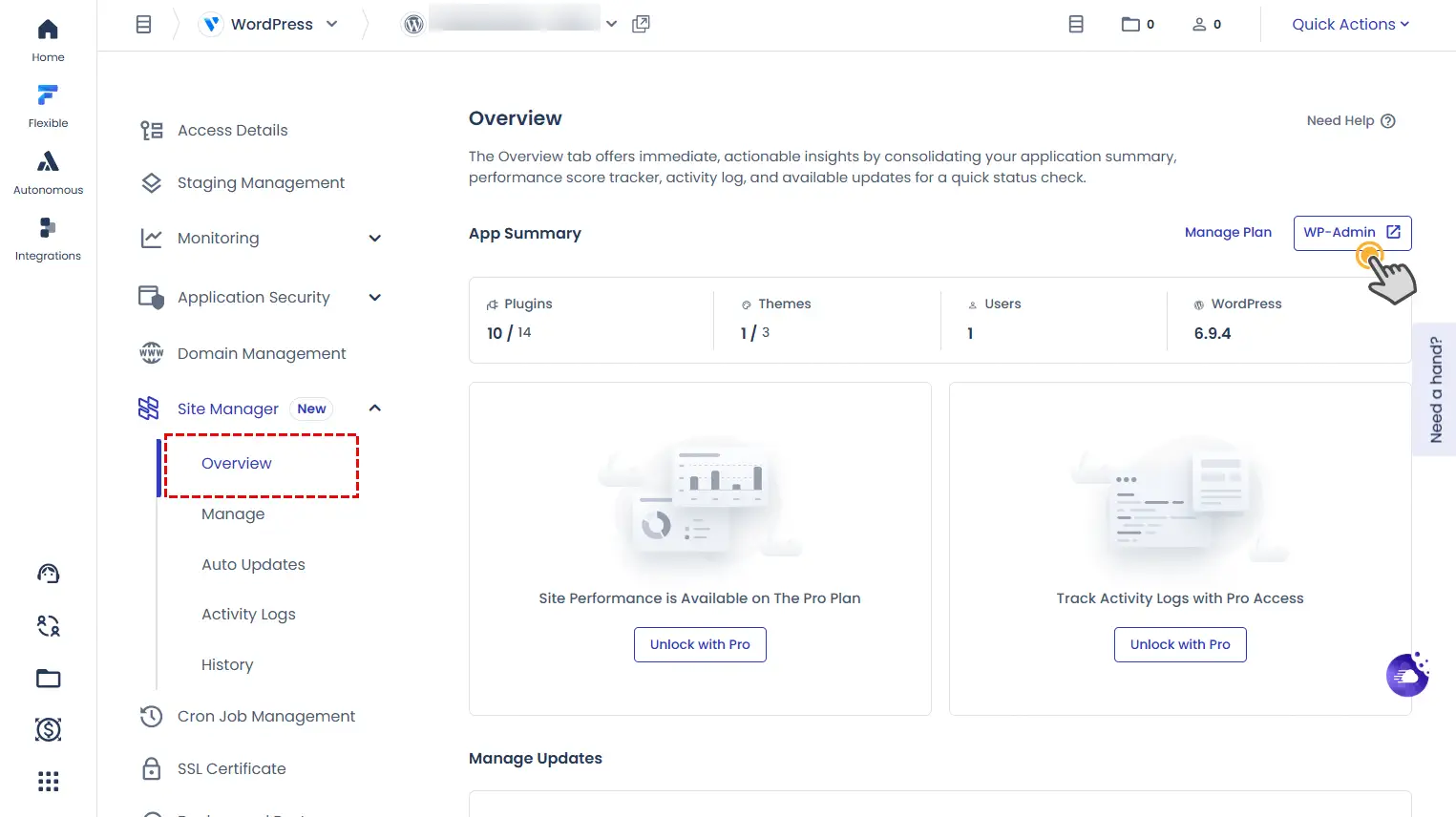
Task: Unlock Activity Logs with Pro
Action: tap(1180, 645)
